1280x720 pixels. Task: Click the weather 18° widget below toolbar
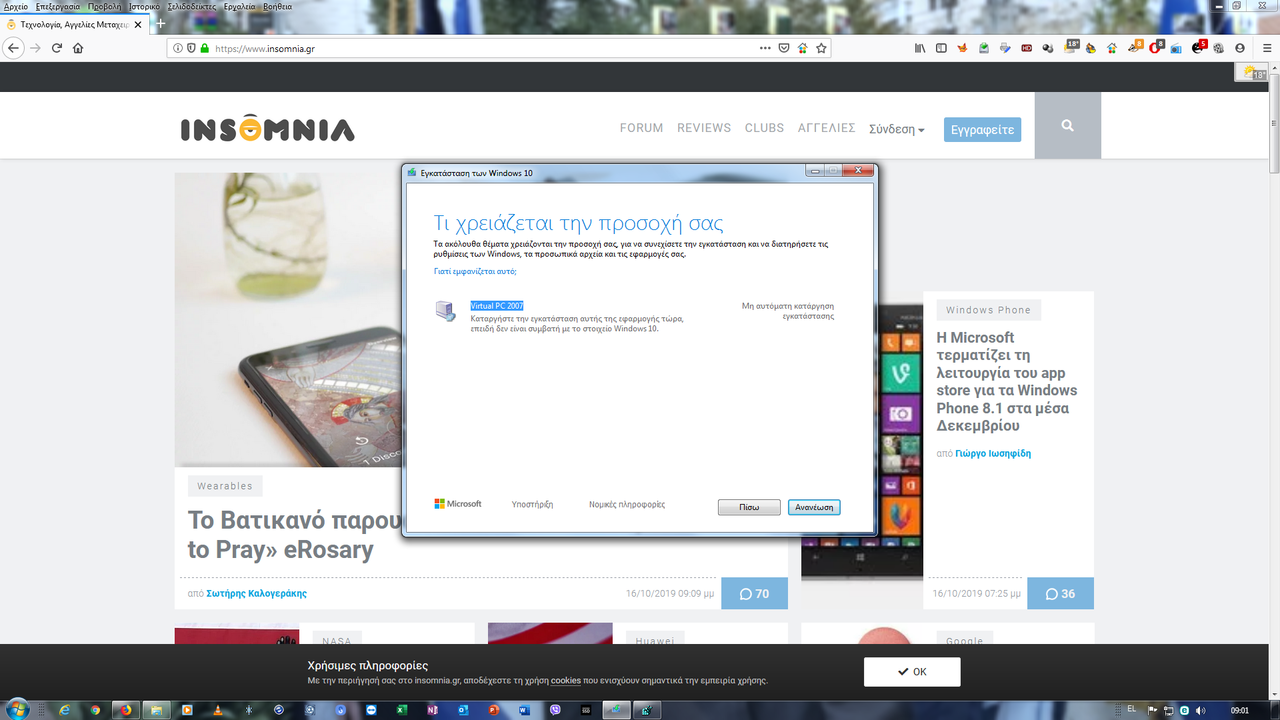point(1253,72)
